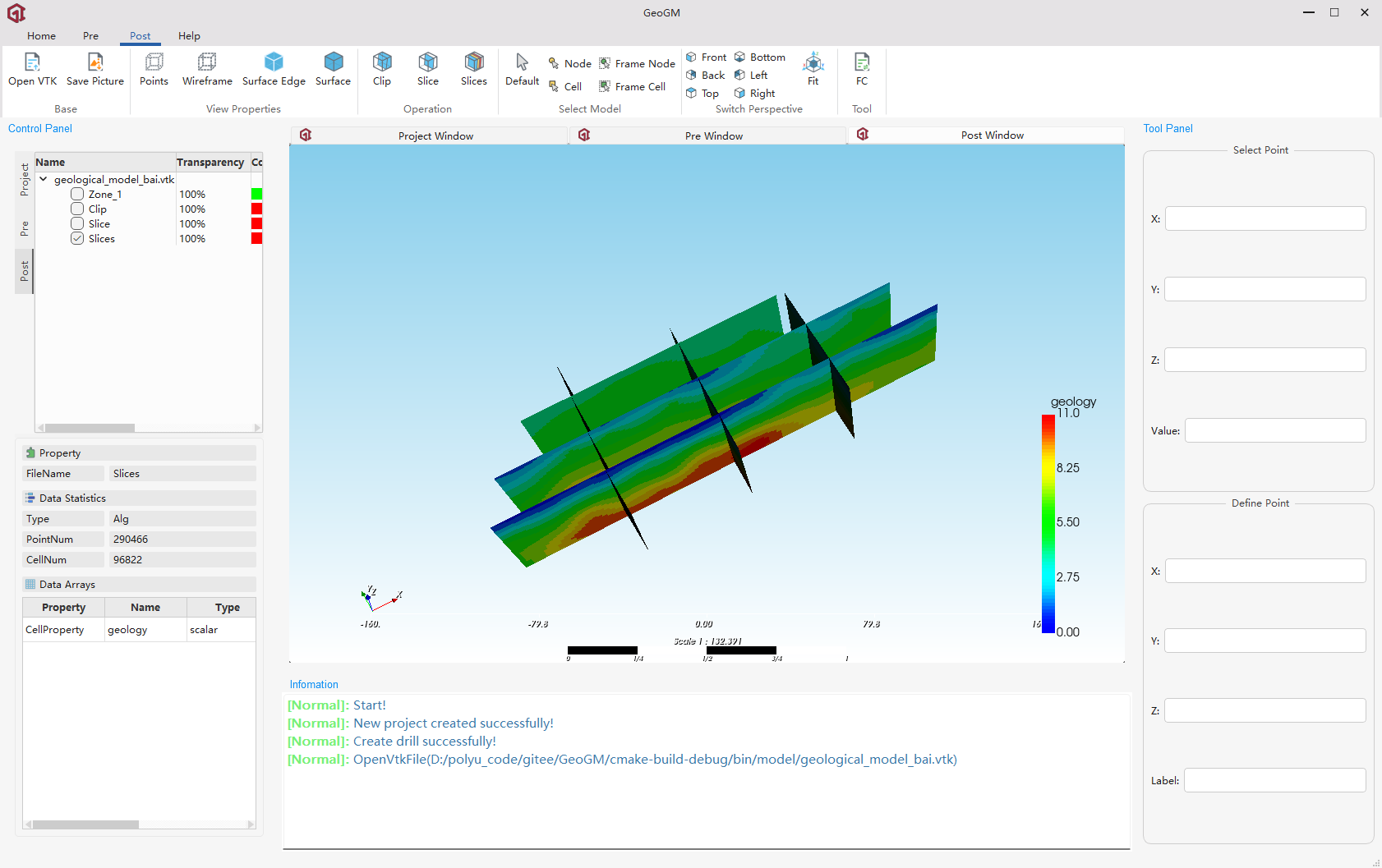This screenshot has height=868, width=1382.
Task: Enable the Zone_1 checkbox
Action: [77, 195]
